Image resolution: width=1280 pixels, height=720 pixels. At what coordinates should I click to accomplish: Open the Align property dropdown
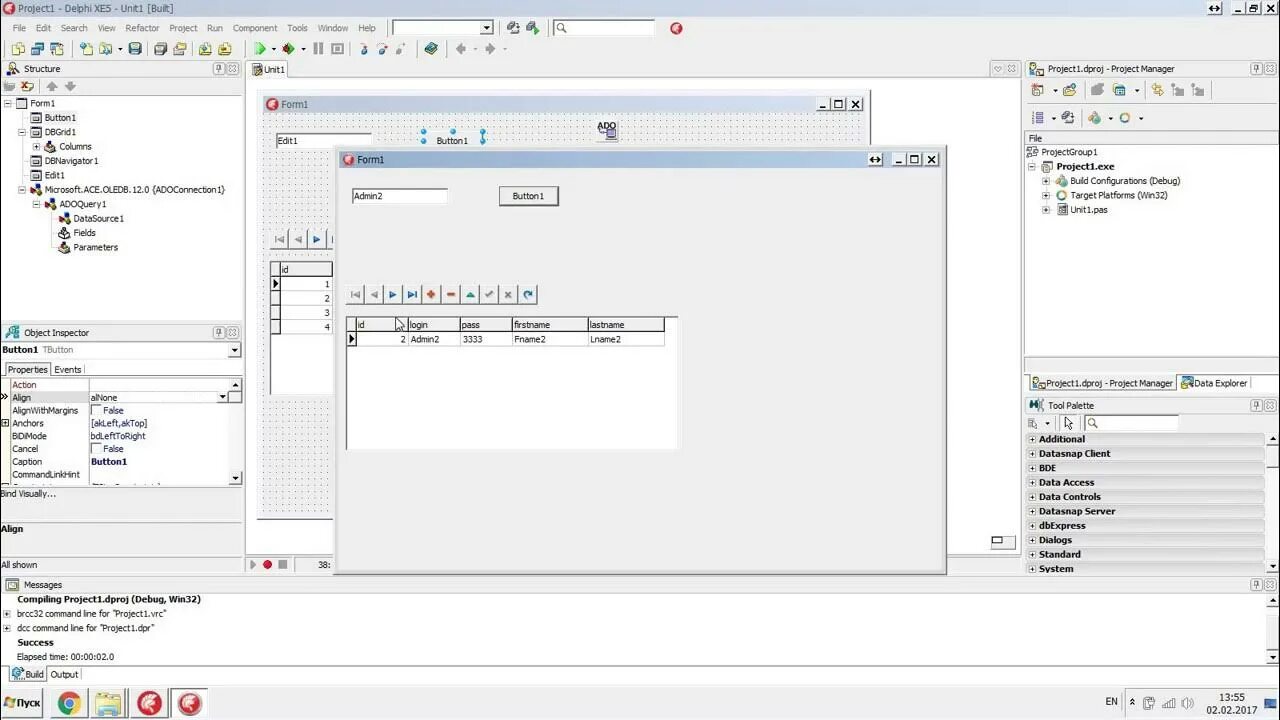[x=222, y=397]
